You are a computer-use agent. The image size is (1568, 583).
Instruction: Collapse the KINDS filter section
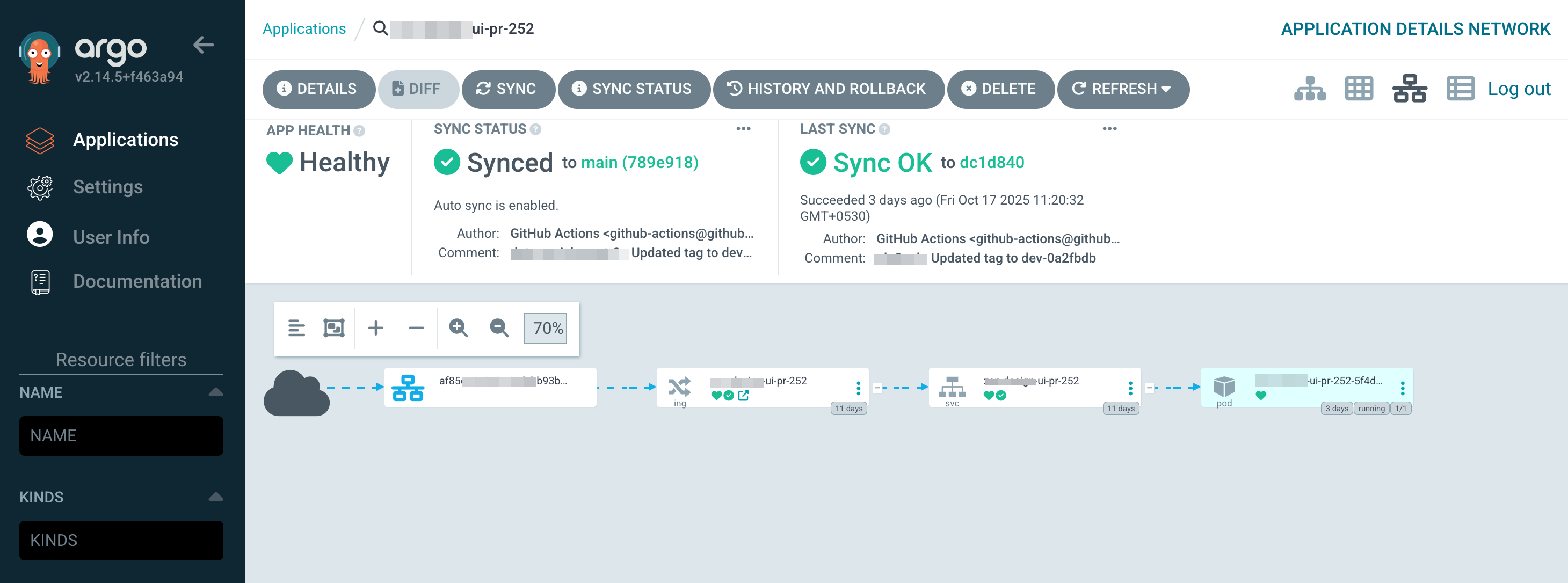(x=215, y=497)
